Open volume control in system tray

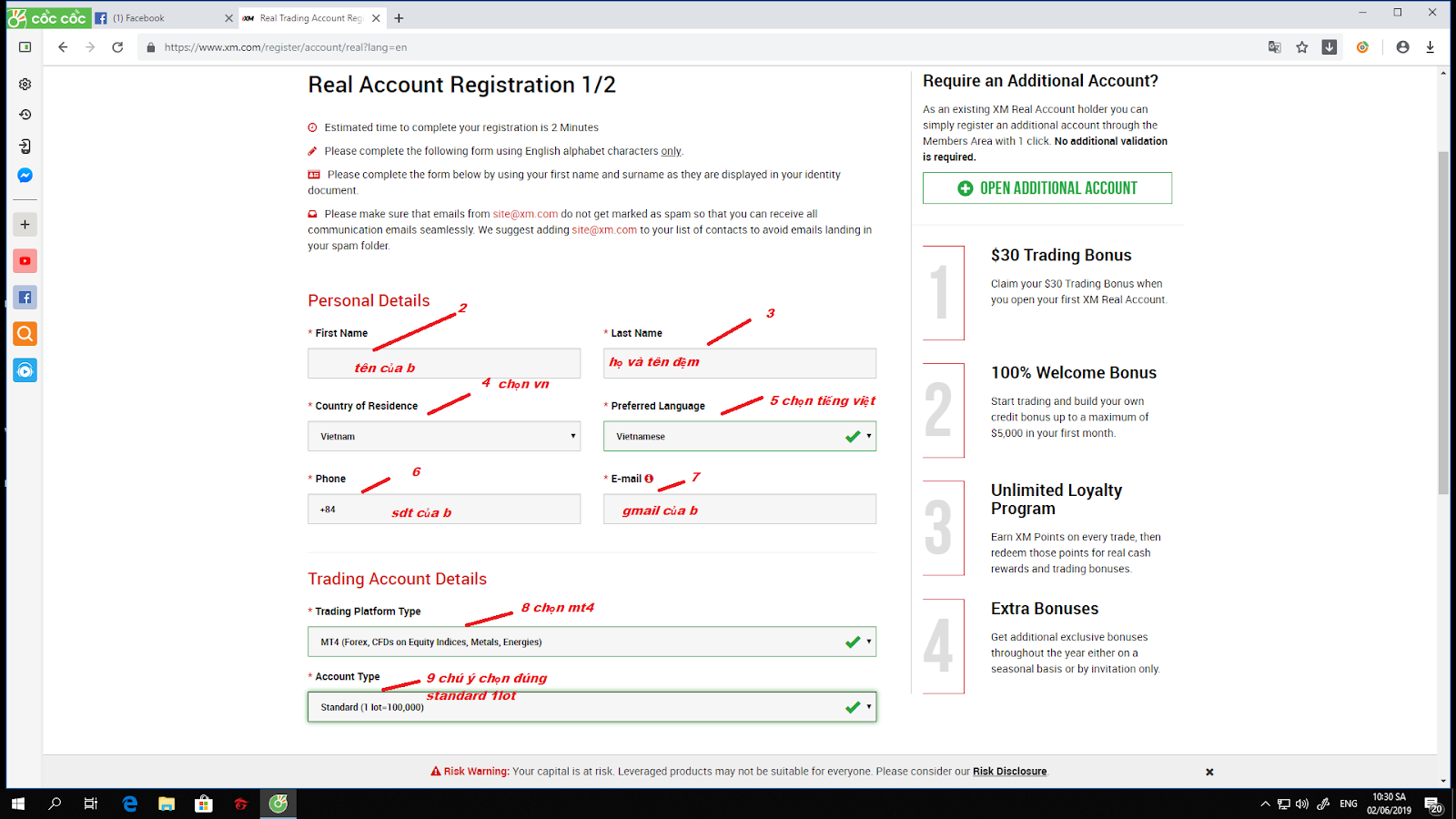click(1302, 804)
